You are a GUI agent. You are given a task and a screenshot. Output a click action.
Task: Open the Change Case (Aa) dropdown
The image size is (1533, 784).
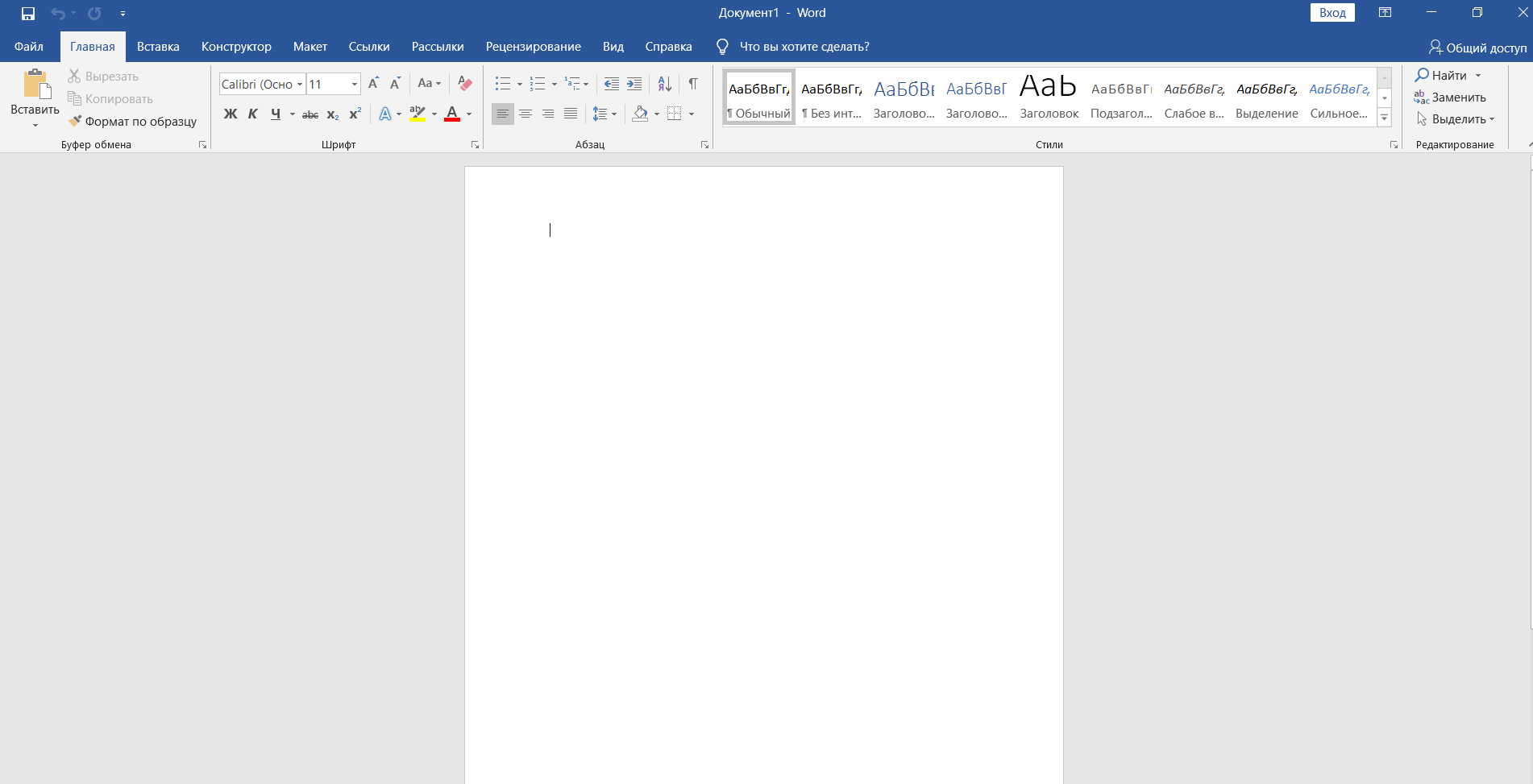click(430, 83)
